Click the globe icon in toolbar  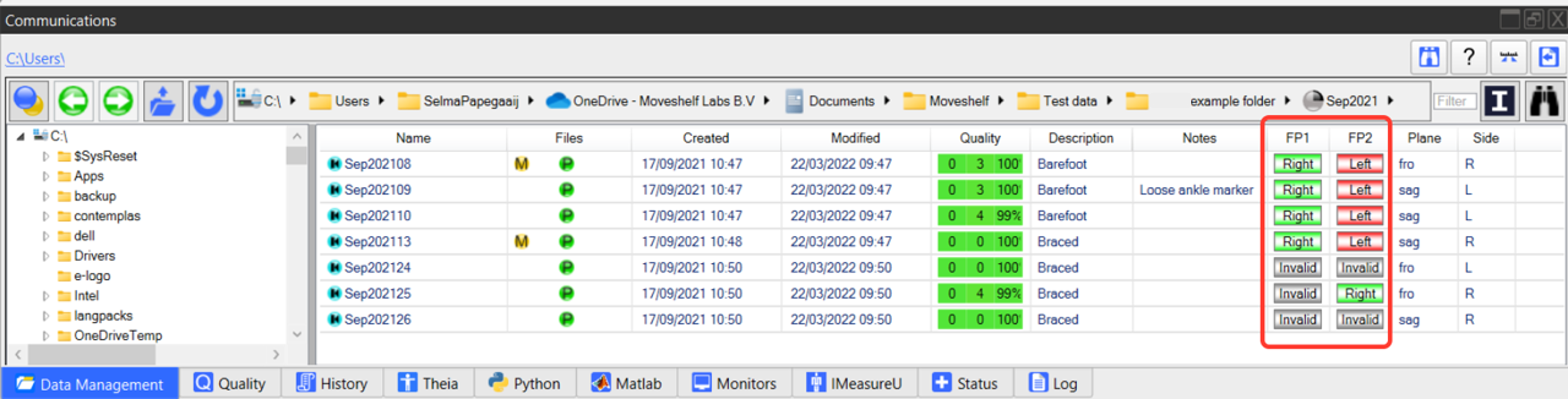tap(29, 101)
